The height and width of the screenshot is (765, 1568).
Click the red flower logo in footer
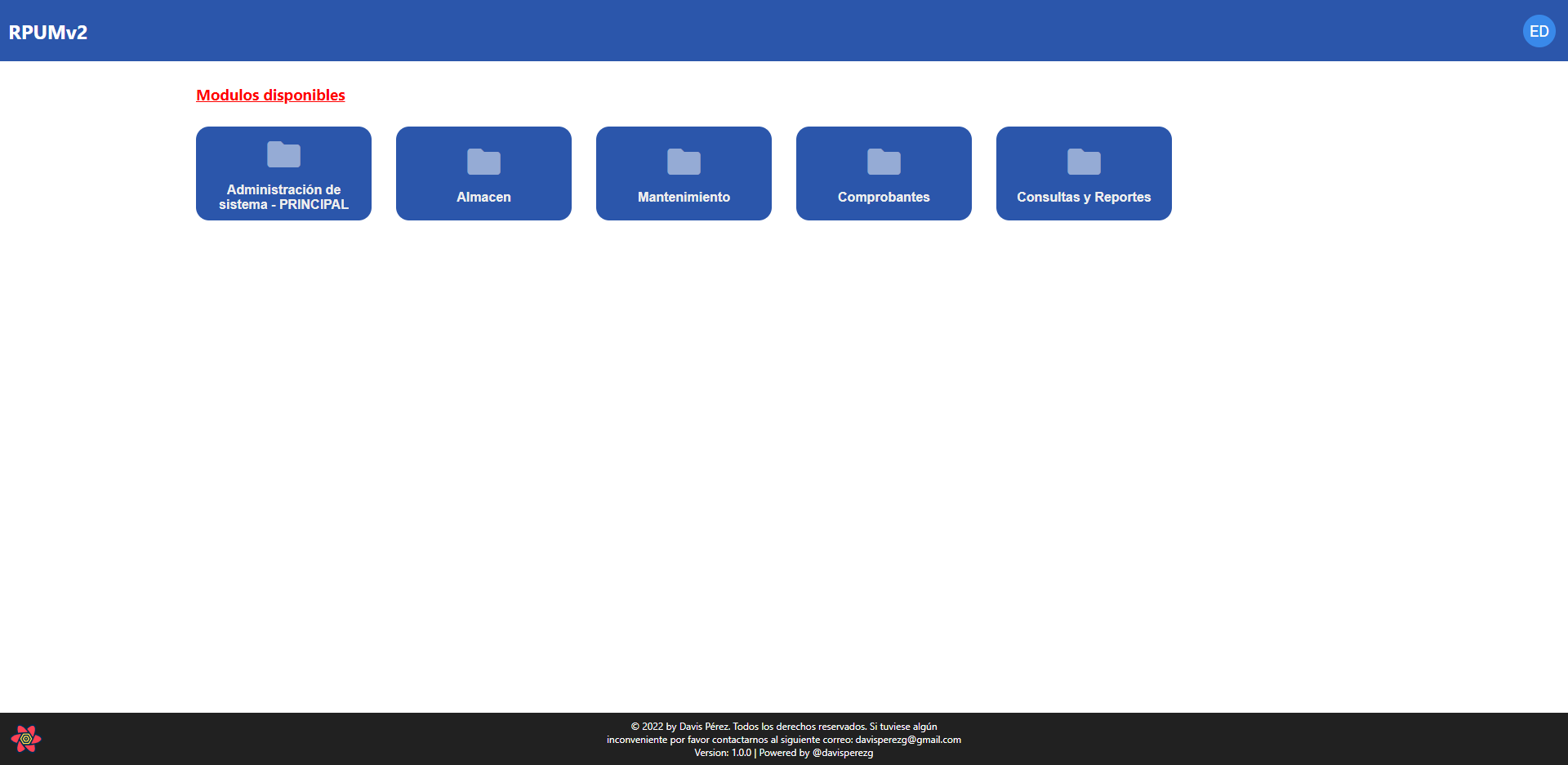(26, 739)
